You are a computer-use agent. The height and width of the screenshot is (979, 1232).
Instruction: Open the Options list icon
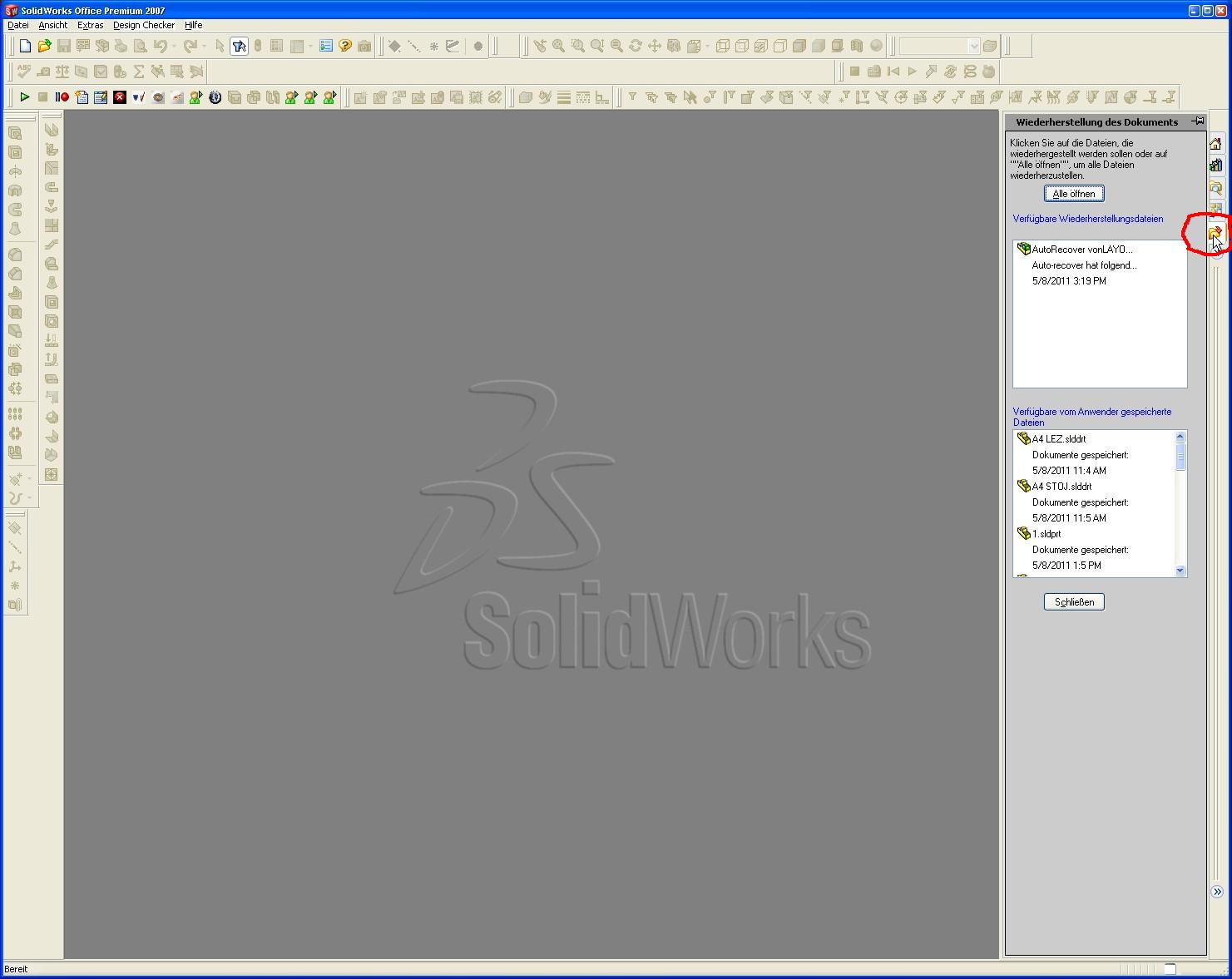click(326, 46)
